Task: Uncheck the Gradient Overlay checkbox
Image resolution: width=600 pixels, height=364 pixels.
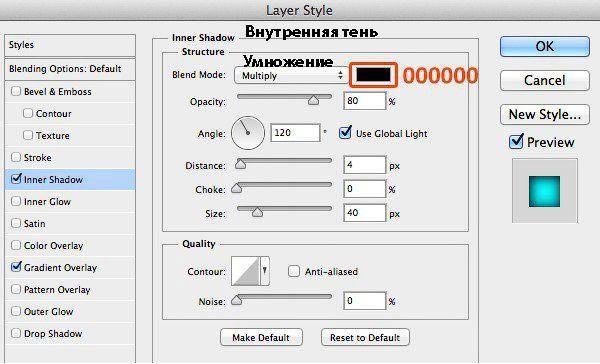Action: tap(16, 267)
